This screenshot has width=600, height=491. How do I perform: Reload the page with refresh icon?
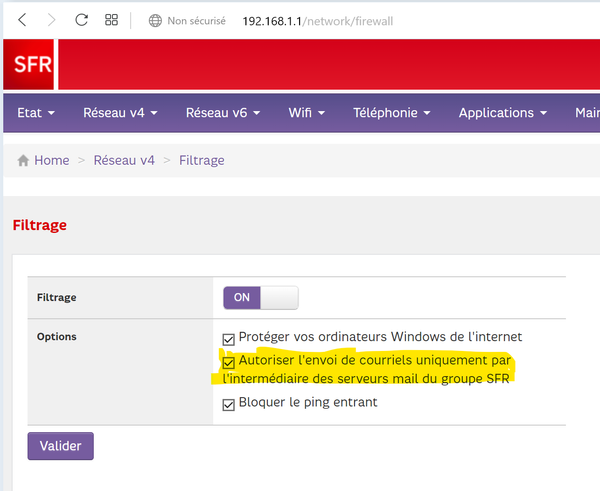(x=82, y=20)
